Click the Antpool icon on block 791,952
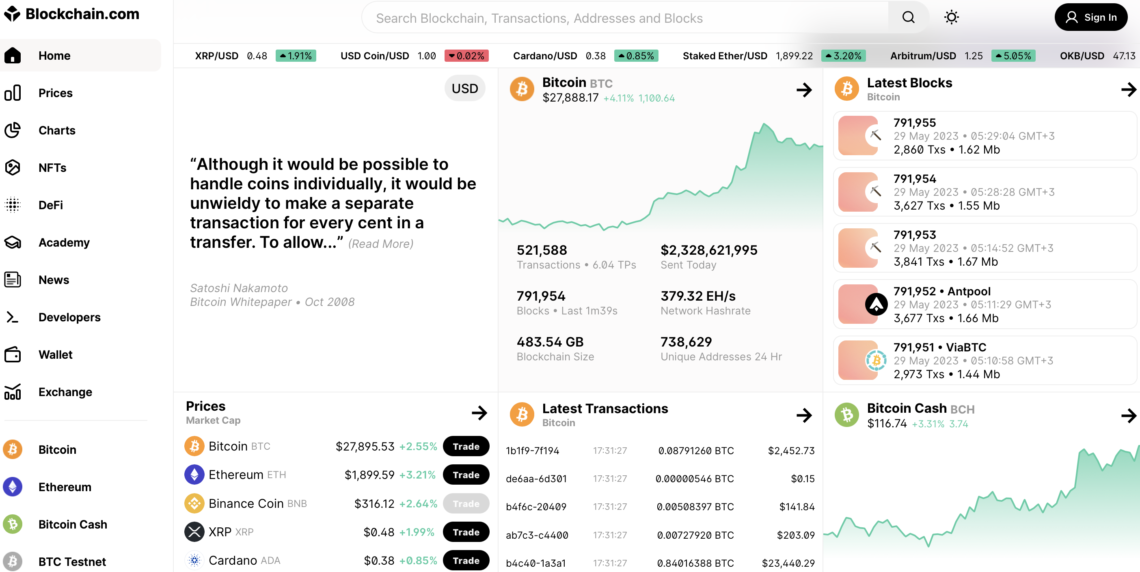Viewport: 1140px width, 572px height. point(876,304)
